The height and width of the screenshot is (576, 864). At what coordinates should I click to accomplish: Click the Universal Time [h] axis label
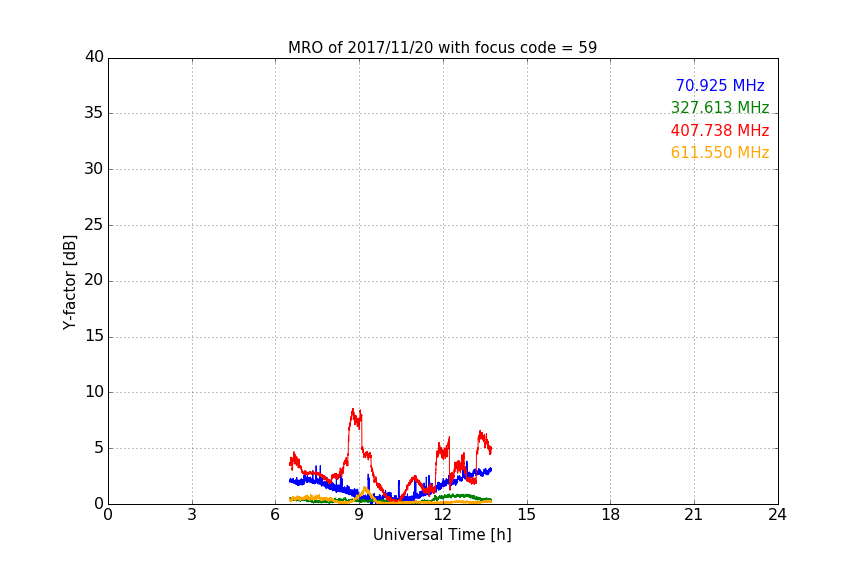[442, 535]
